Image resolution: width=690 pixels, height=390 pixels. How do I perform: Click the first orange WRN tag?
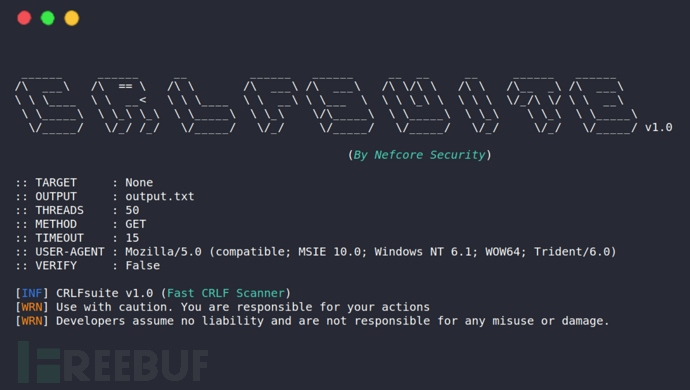tap(32, 307)
